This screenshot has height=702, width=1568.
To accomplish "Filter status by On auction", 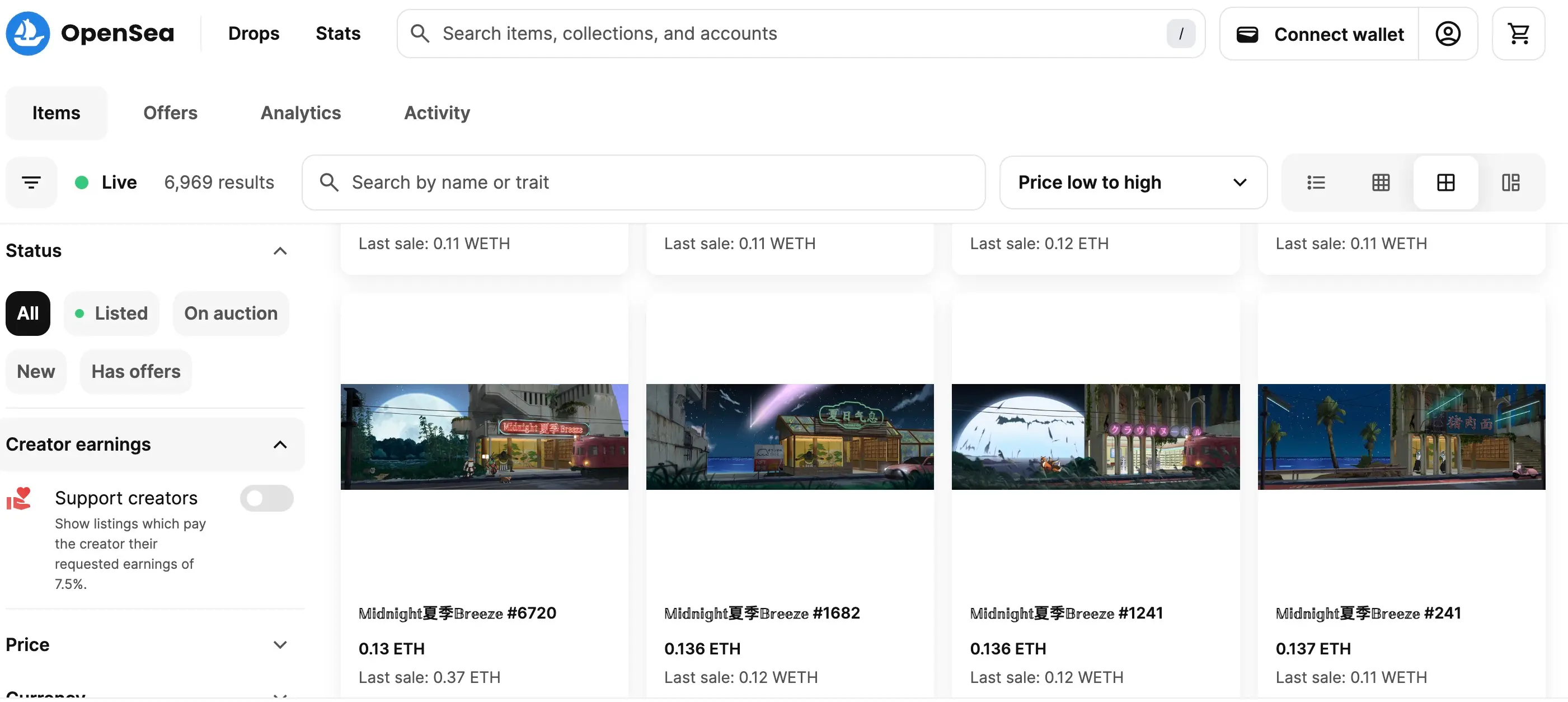I will point(231,313).
